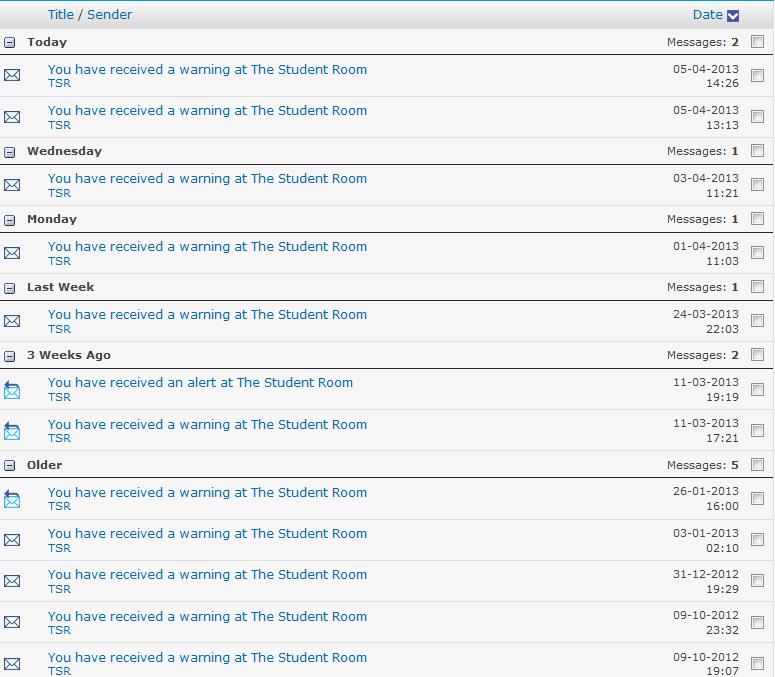Tick checkbox for message dated 11-03-2013 17:21
Viewport: 775px width, 677px height.
[x=757, y=430]
